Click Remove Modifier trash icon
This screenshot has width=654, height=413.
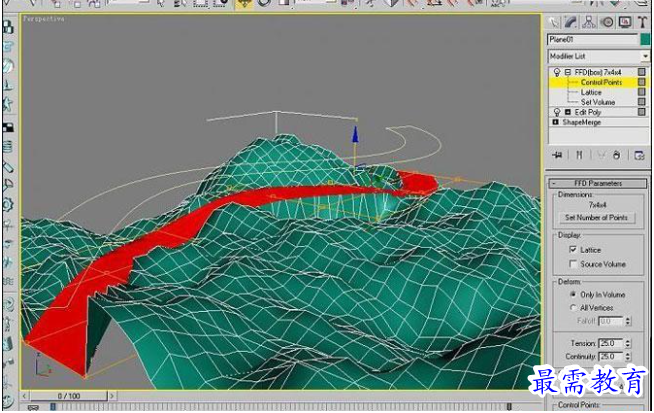[x=616, y=156]
